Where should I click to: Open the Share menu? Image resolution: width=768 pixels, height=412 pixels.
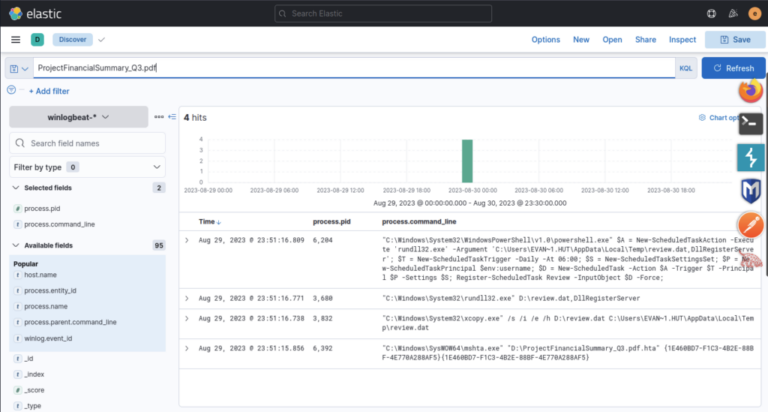[x=645, y=39]
